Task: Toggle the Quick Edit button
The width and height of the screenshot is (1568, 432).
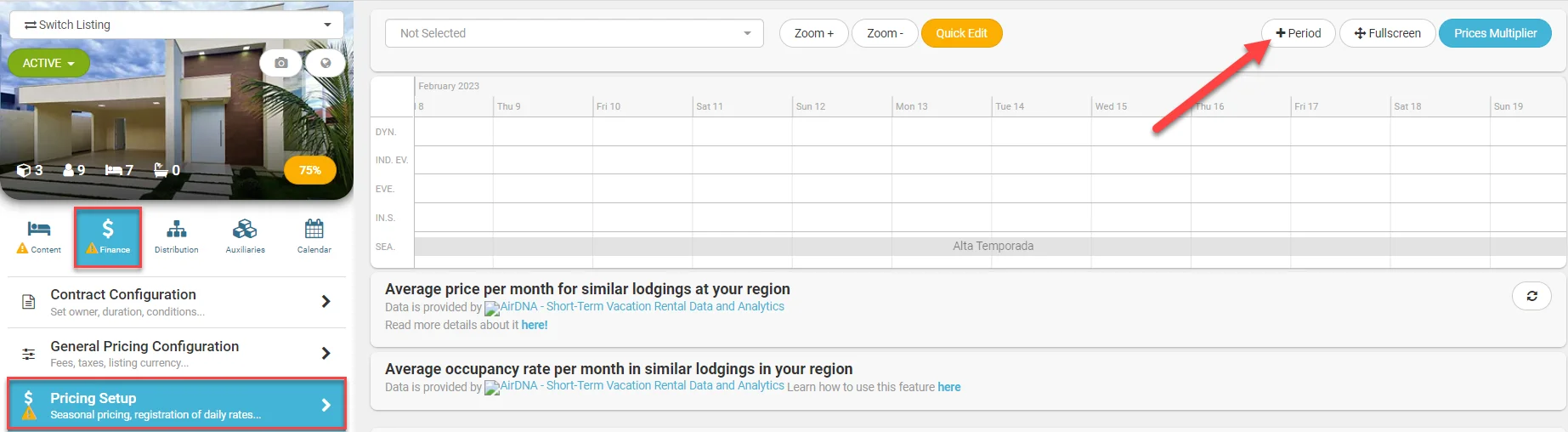Action: point(961,33)
